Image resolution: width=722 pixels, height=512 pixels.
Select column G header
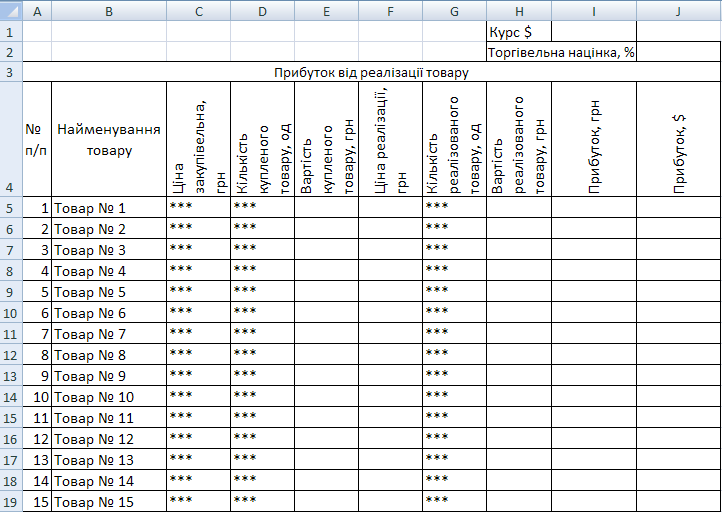coord(454,11)
